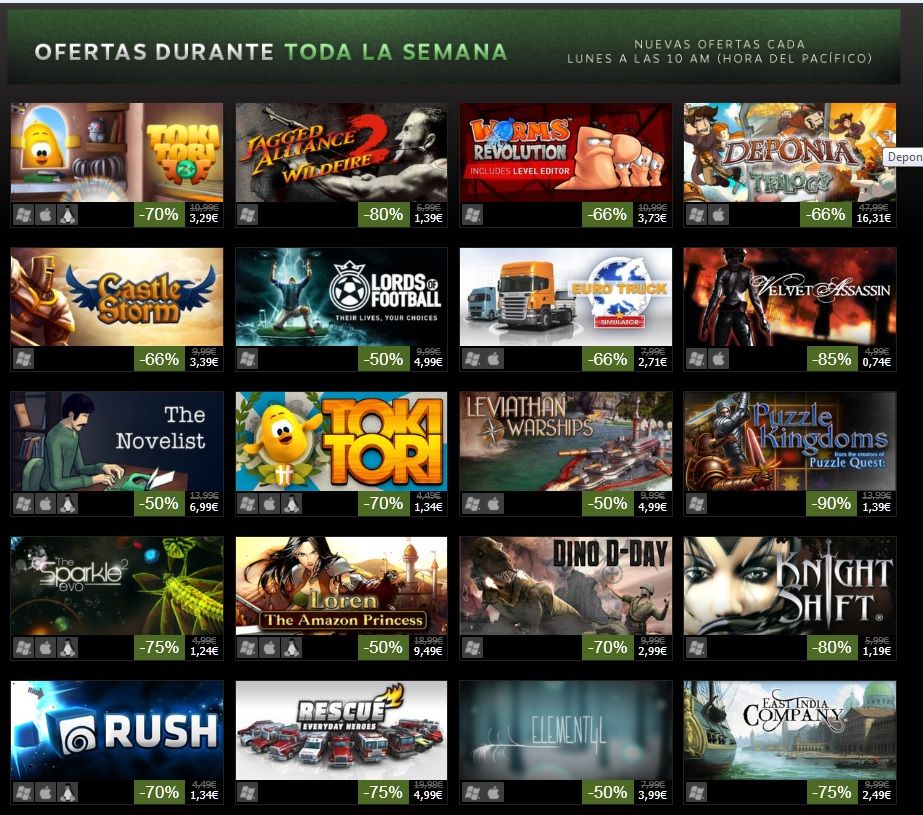Click the Linux icon under Toki Tori 2+
The width and height of the screenshot is (923, 815).
coord(68,215)
